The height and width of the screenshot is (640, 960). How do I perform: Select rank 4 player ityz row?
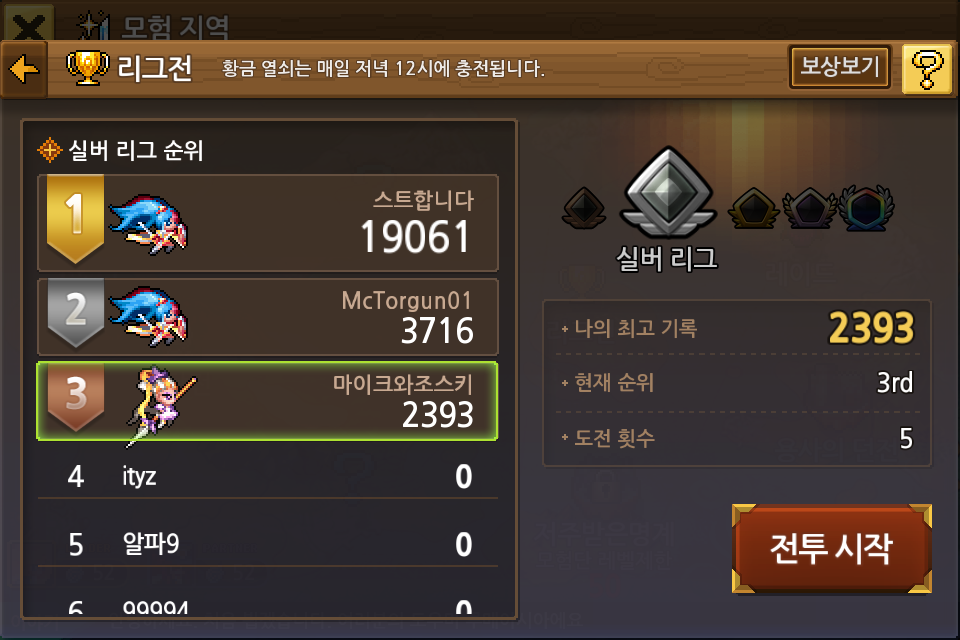(268, 476)
